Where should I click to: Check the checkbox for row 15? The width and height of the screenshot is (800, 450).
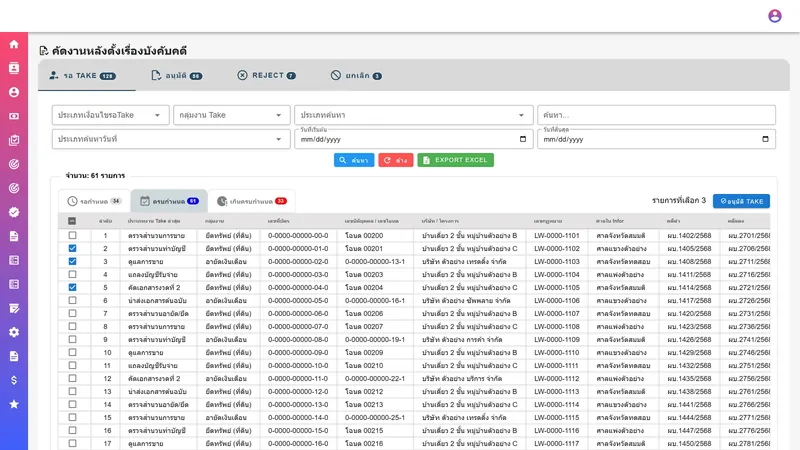[72, 417]
